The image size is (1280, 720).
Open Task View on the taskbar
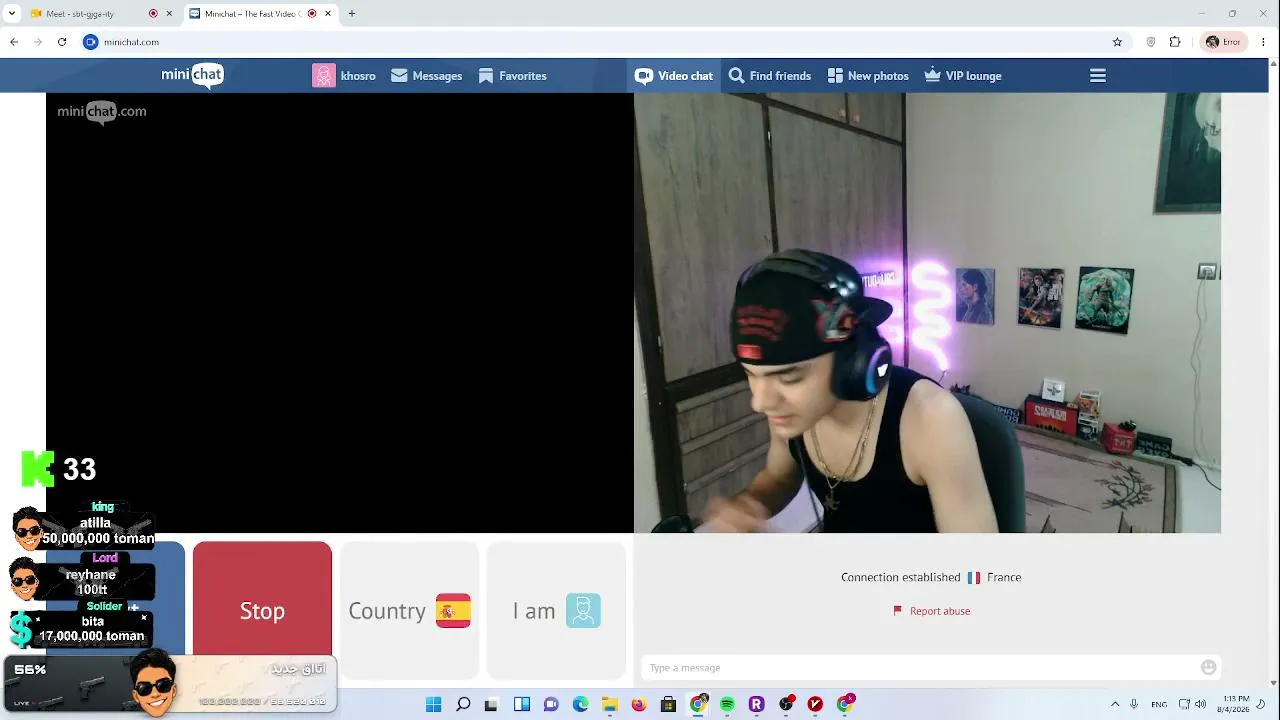pos(491,705)
